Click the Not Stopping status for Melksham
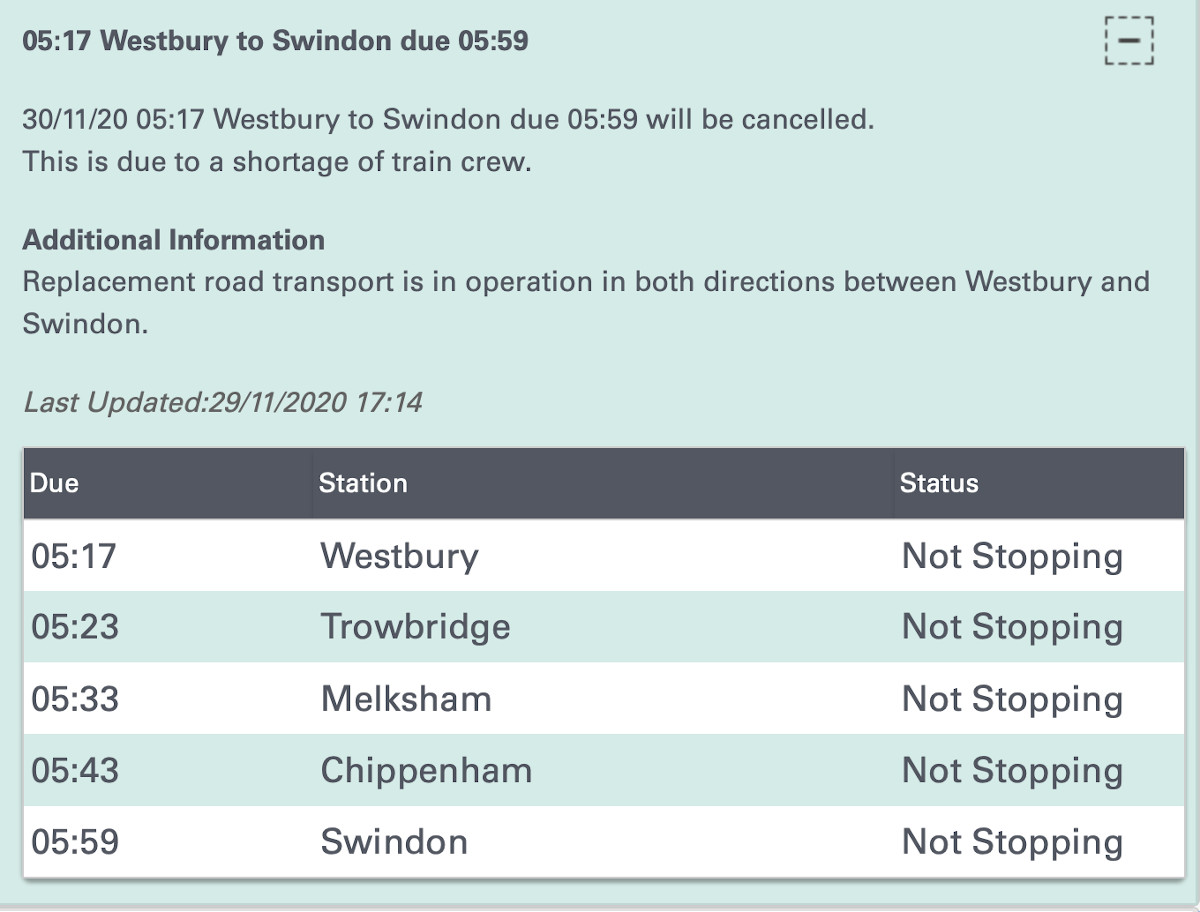The height and width of the screenshot is (912, 1200). 1012,699
